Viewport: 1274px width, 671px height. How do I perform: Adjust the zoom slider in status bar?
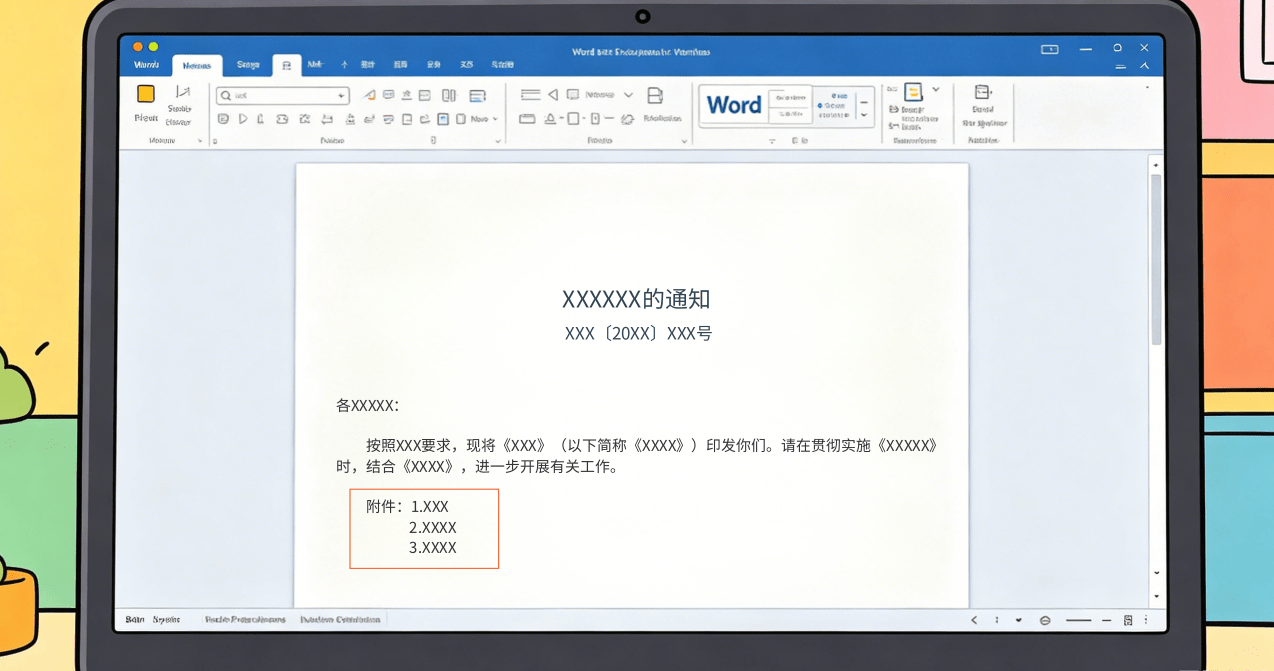(1078, 620)
